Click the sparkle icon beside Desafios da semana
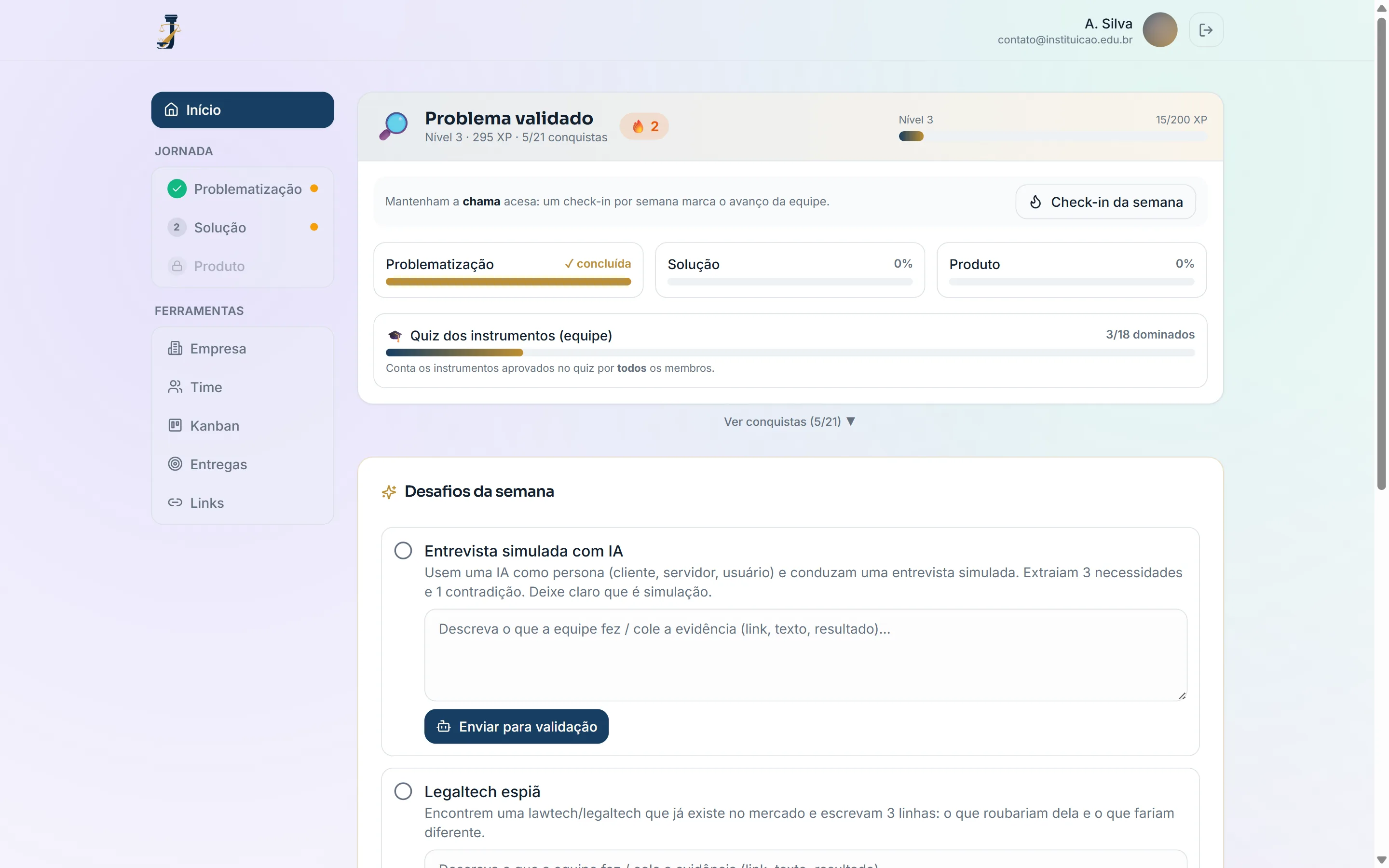Screen dimensions: 1389x868 tap(389, 492)
